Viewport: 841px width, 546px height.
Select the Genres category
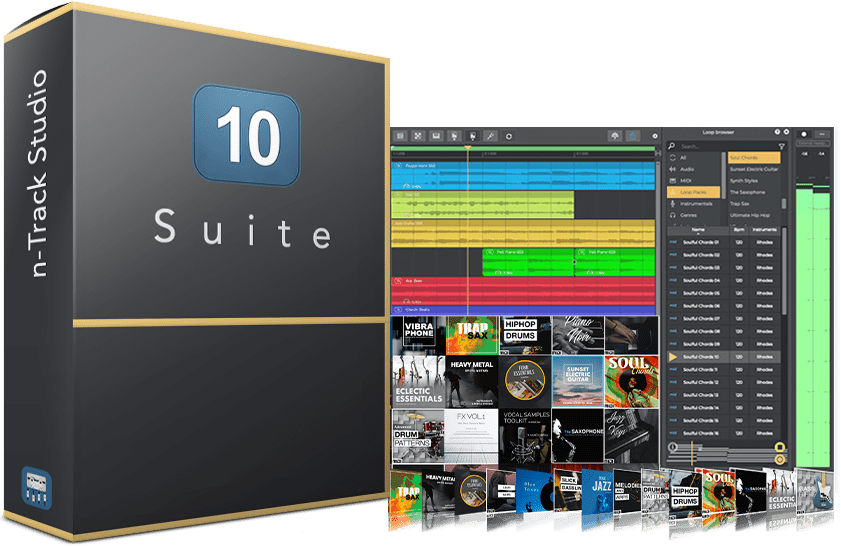point(694,215)
